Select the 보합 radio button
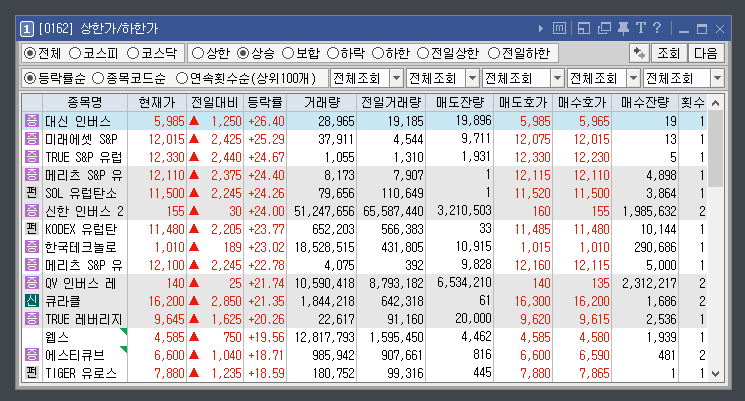The height and width of the screenshot is (401, 745). pos(288,53)
